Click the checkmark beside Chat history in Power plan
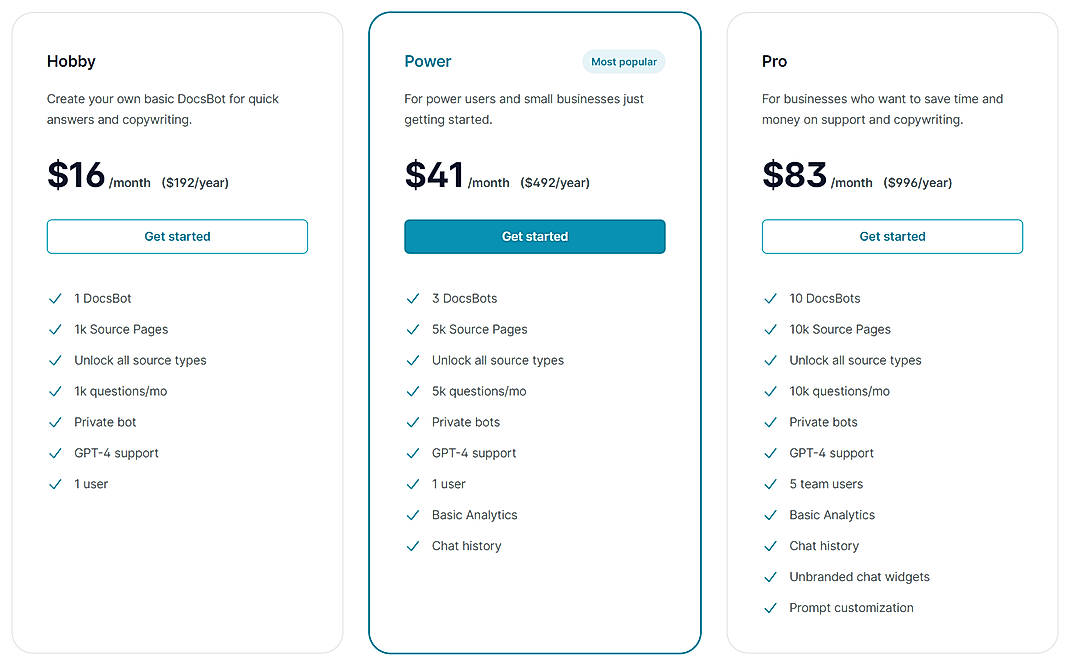 (x=414, y=546)
